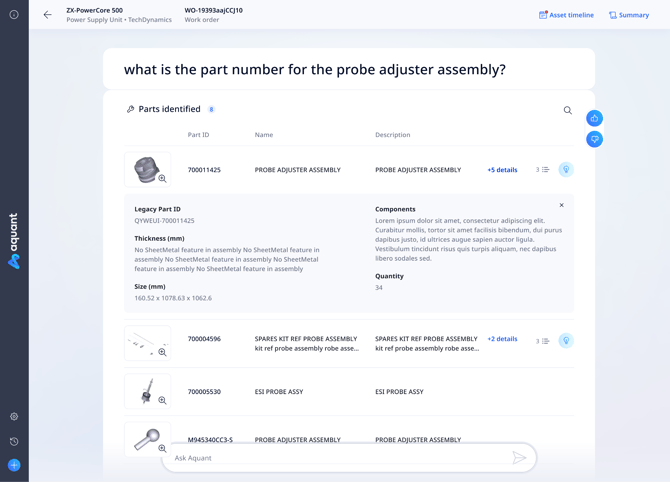This screenshot has height=482, width=670.
Task: Expand +2 details for part 700004596
Action: (502, 339)
